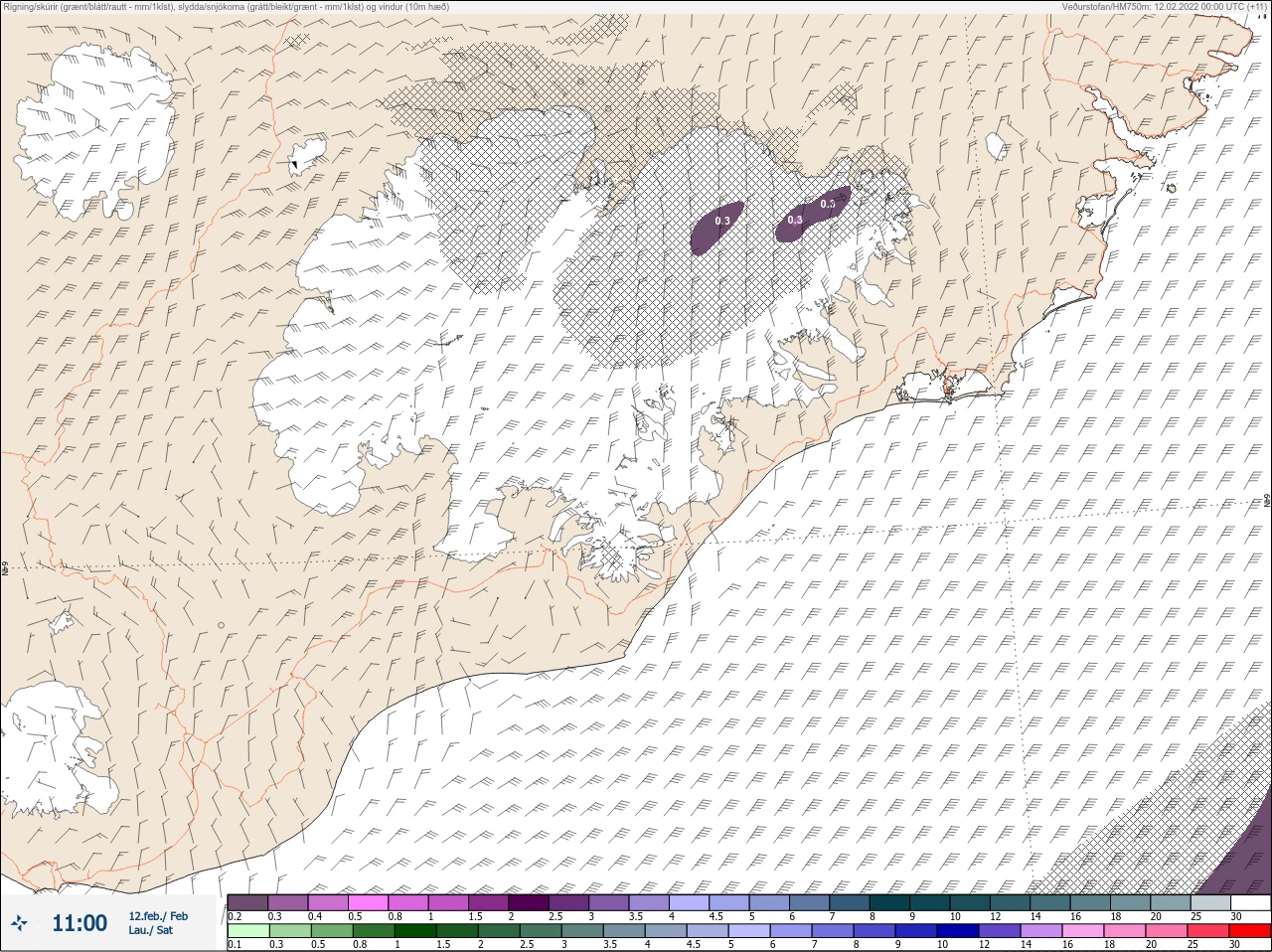
Task: Click bottom-row legend swatch between 1 and 1.5
Action: click(x=415, y=931)
